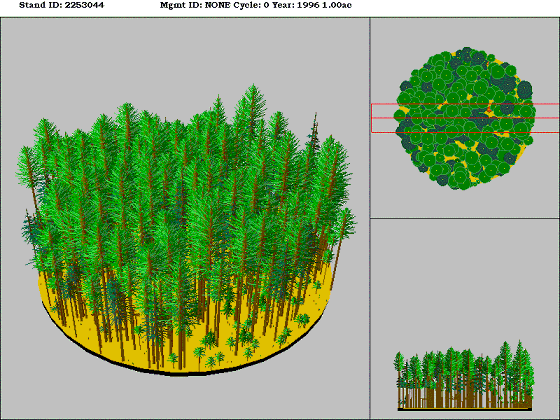
Task: Click the 'Year: 1996' header text
Action: [x=296, y=5]
